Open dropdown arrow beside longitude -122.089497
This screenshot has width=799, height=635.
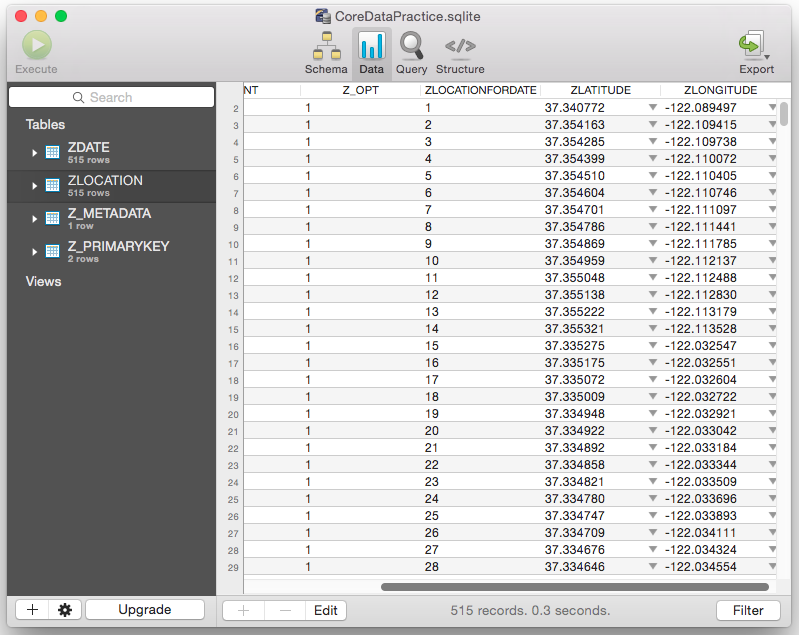coord(773,107)
